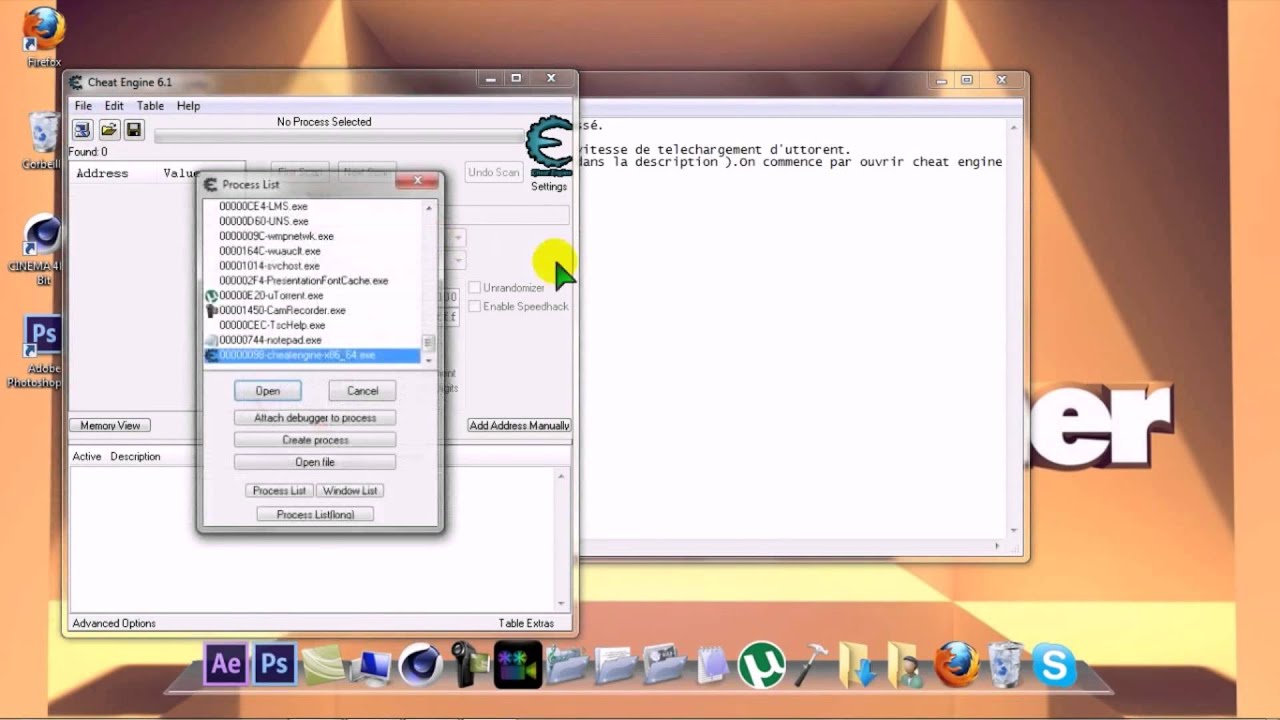Click the Corbeille desktop icon
Image resolution: width=1280 pixels, height=720 pixels.
(x=43, y=140)
